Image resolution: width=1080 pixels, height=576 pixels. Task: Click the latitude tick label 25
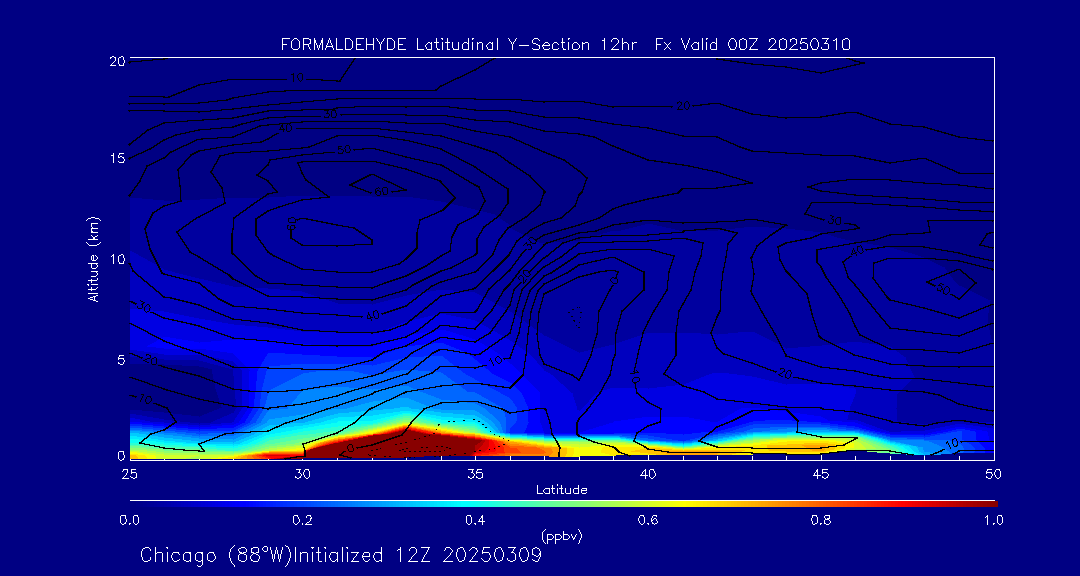pyautogui.click(x=128, y=473)
